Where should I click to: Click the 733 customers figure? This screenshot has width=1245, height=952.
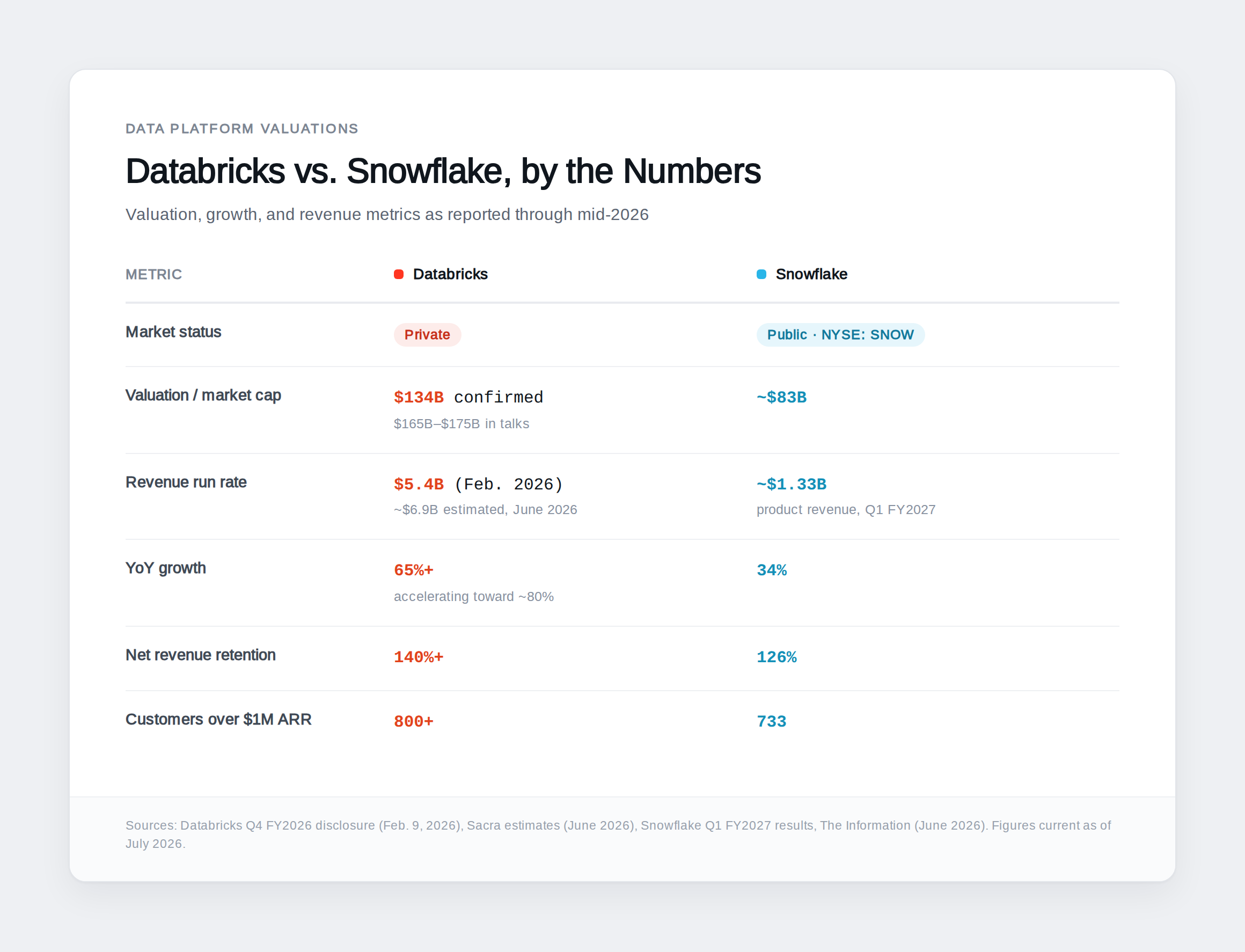[x=771, y=721]
